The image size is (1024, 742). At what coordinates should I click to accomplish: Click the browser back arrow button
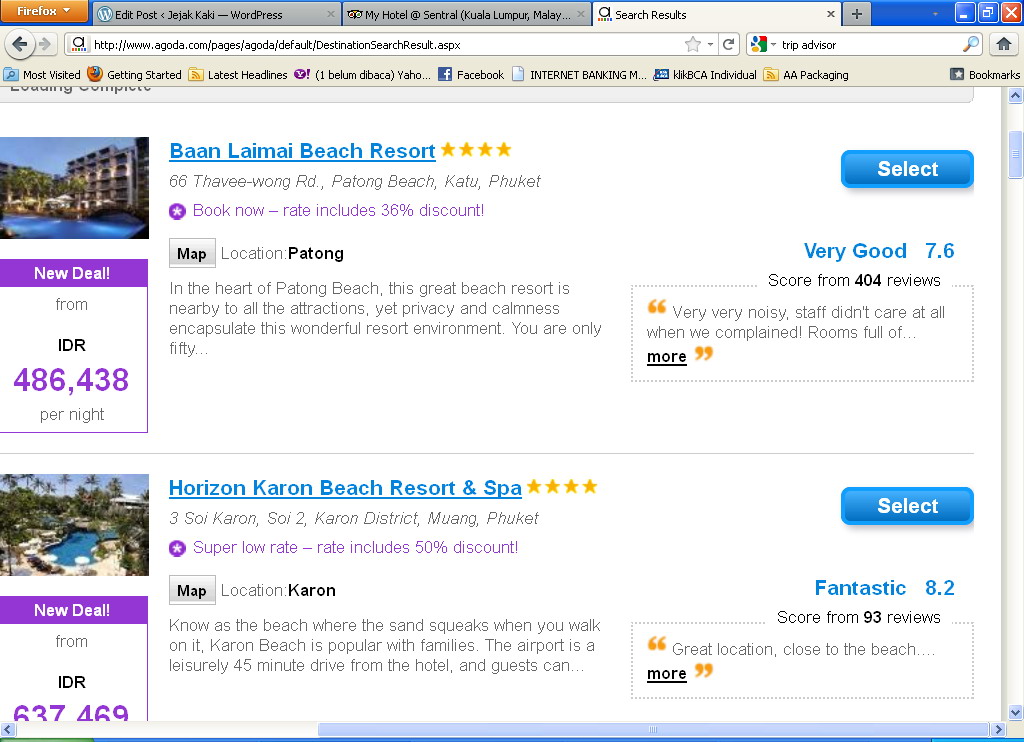[x=20, y=44]
